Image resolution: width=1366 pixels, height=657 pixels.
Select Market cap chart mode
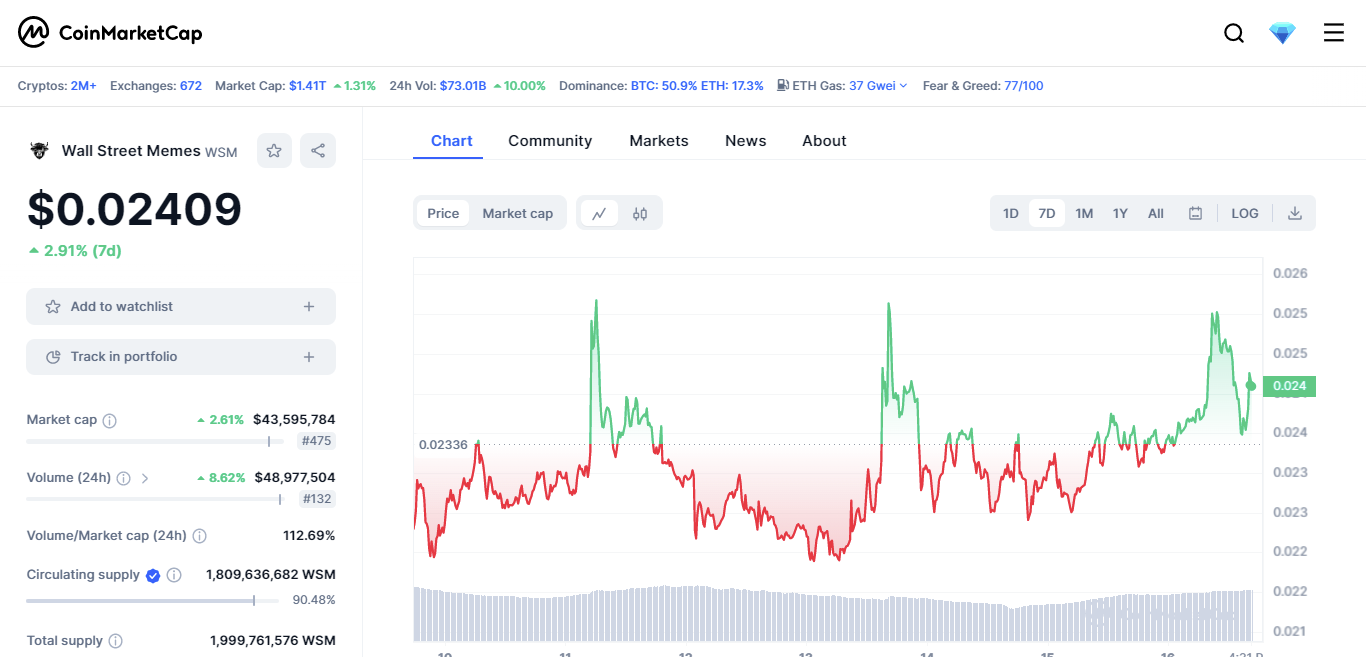(518, 213)
